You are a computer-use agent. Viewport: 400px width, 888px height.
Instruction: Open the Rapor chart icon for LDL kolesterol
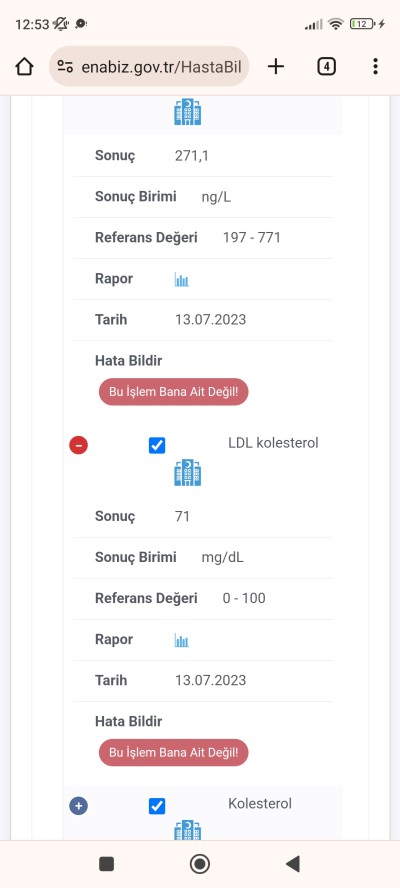coord(181,641)
